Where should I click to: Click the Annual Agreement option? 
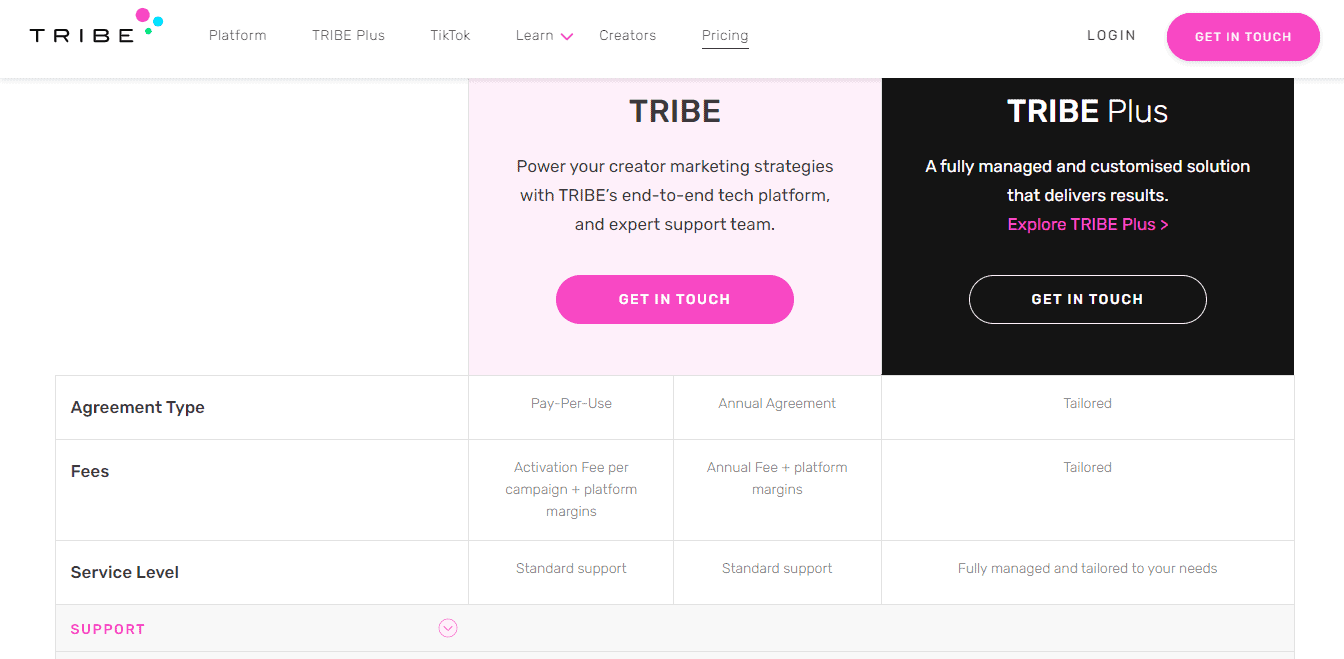pos(777,403)
